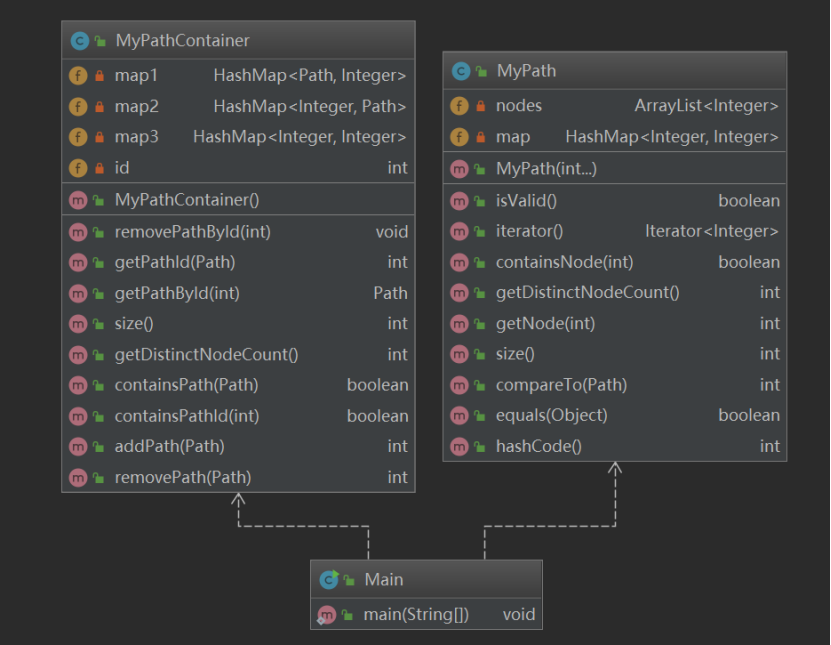Click the class icon next to MyPath title

[x=460, y=71]
